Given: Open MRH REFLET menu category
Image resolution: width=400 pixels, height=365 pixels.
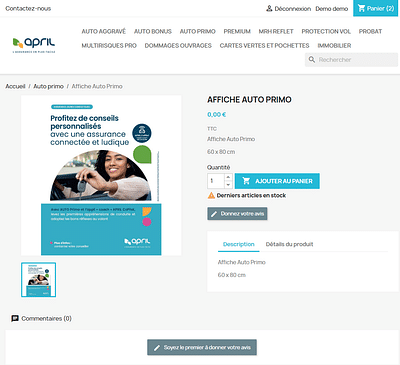Looking at the screenshot, I should pos(276,31).
